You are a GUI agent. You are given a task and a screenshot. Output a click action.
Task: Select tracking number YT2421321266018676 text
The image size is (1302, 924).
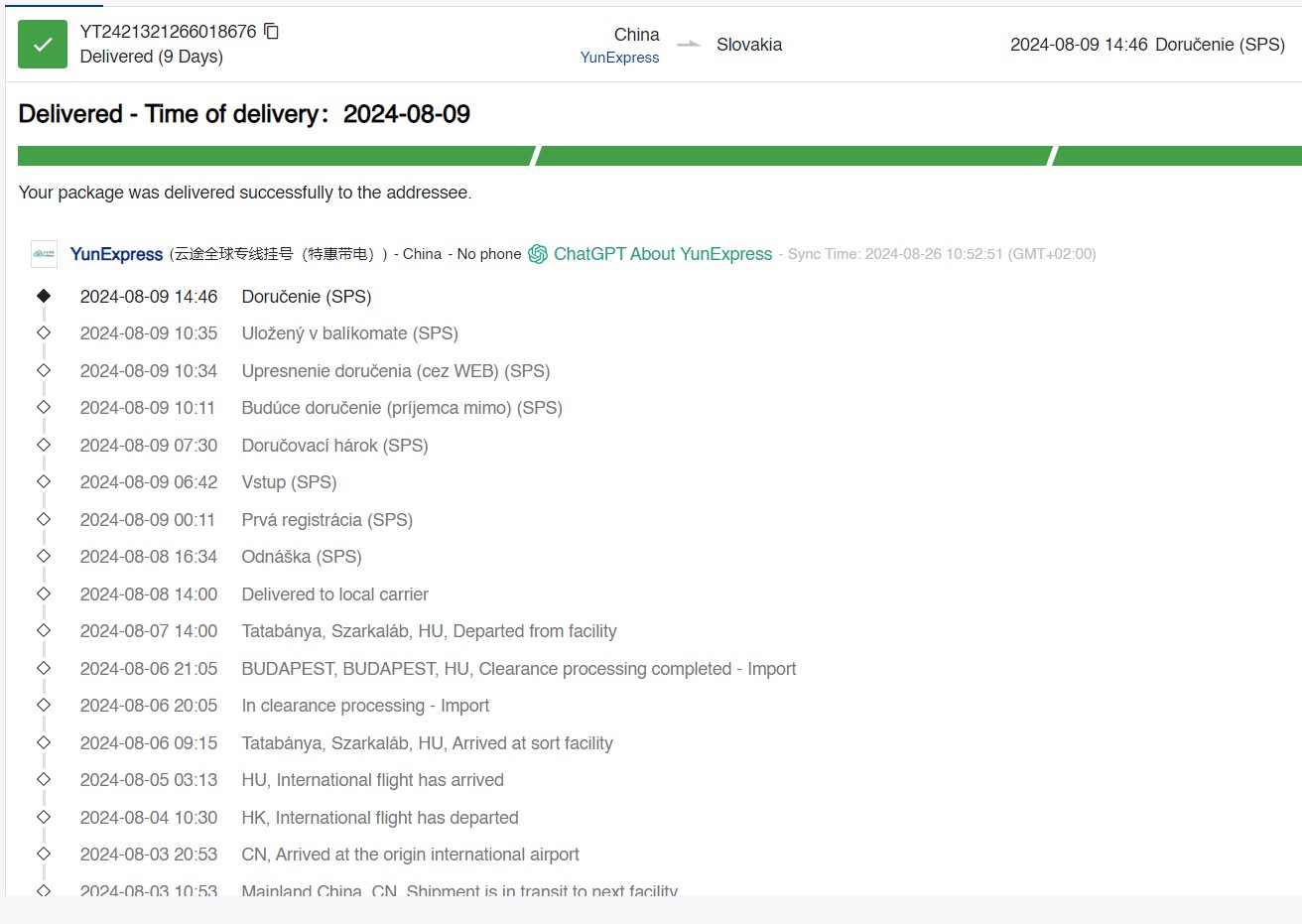pyautogui.click(x=168, y=32)
